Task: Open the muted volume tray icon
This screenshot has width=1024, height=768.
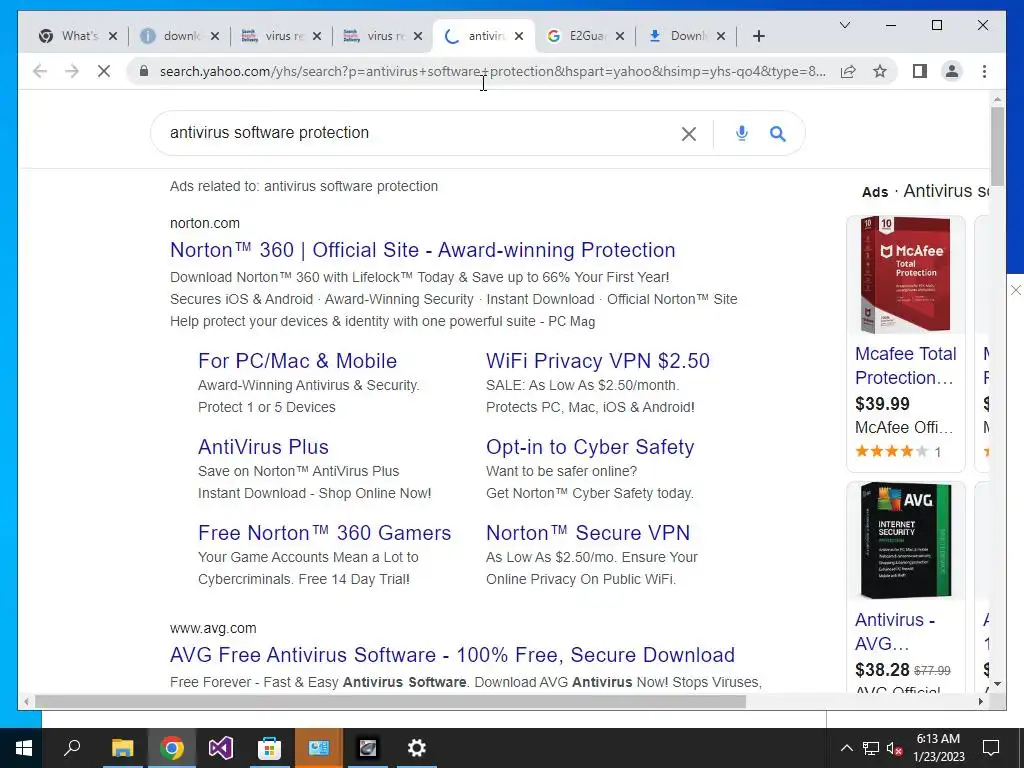Action: [895, 748]
